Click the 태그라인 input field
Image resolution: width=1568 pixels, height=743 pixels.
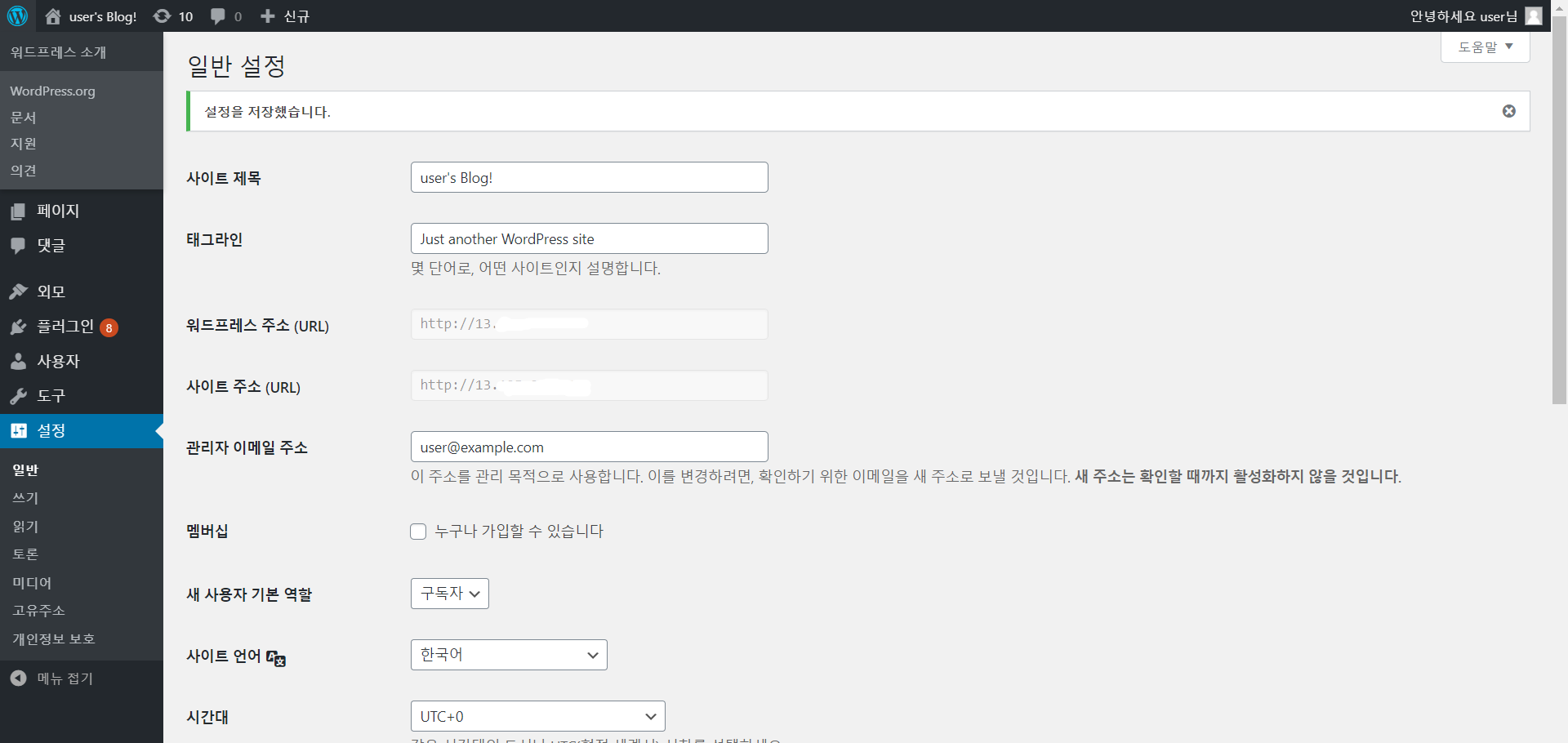pos(589,238)
